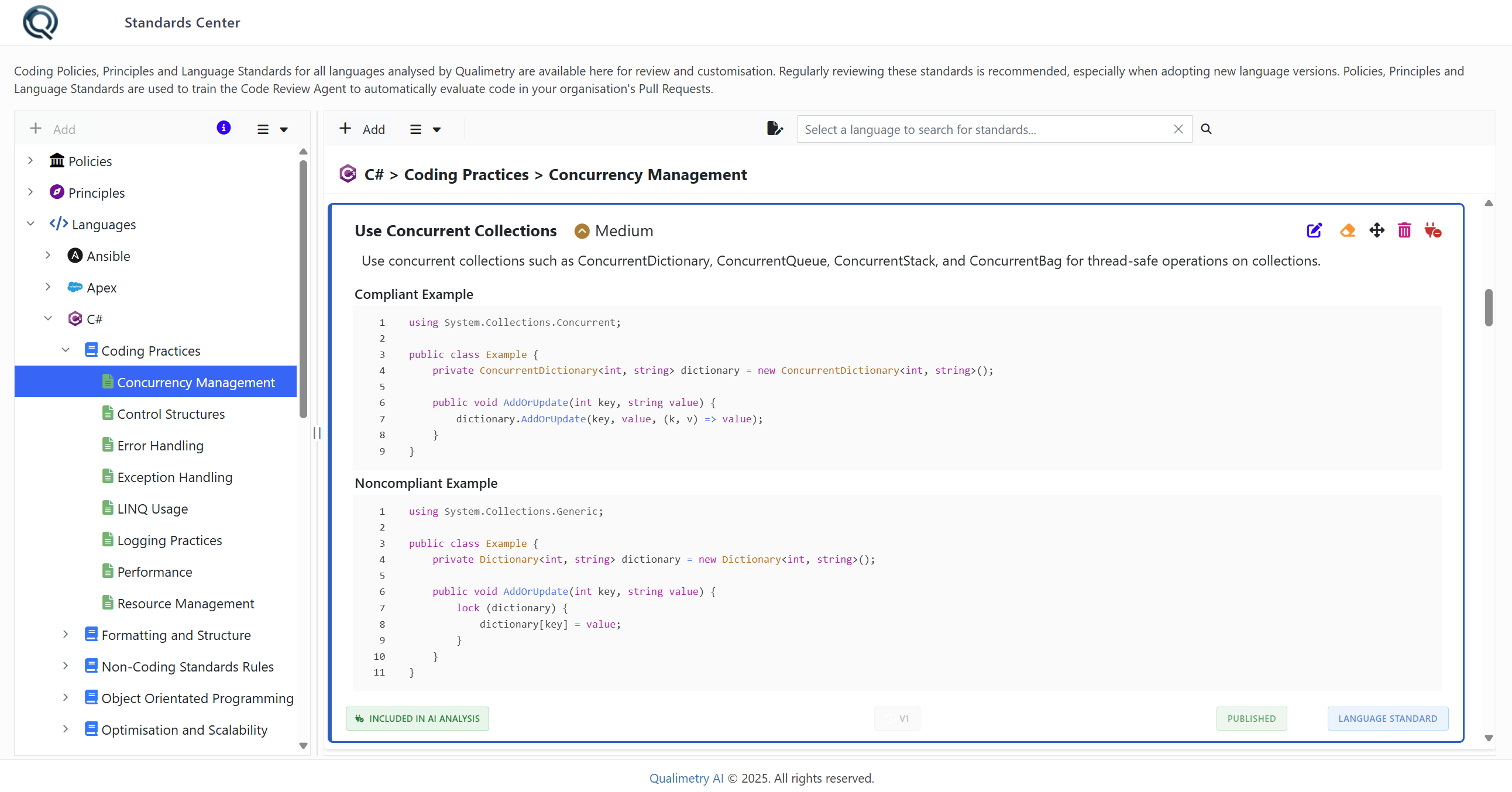This screenshot has width=1512, height=792.
Task: Open the Add dropdown arrow in the left panel
Action: 284,129
